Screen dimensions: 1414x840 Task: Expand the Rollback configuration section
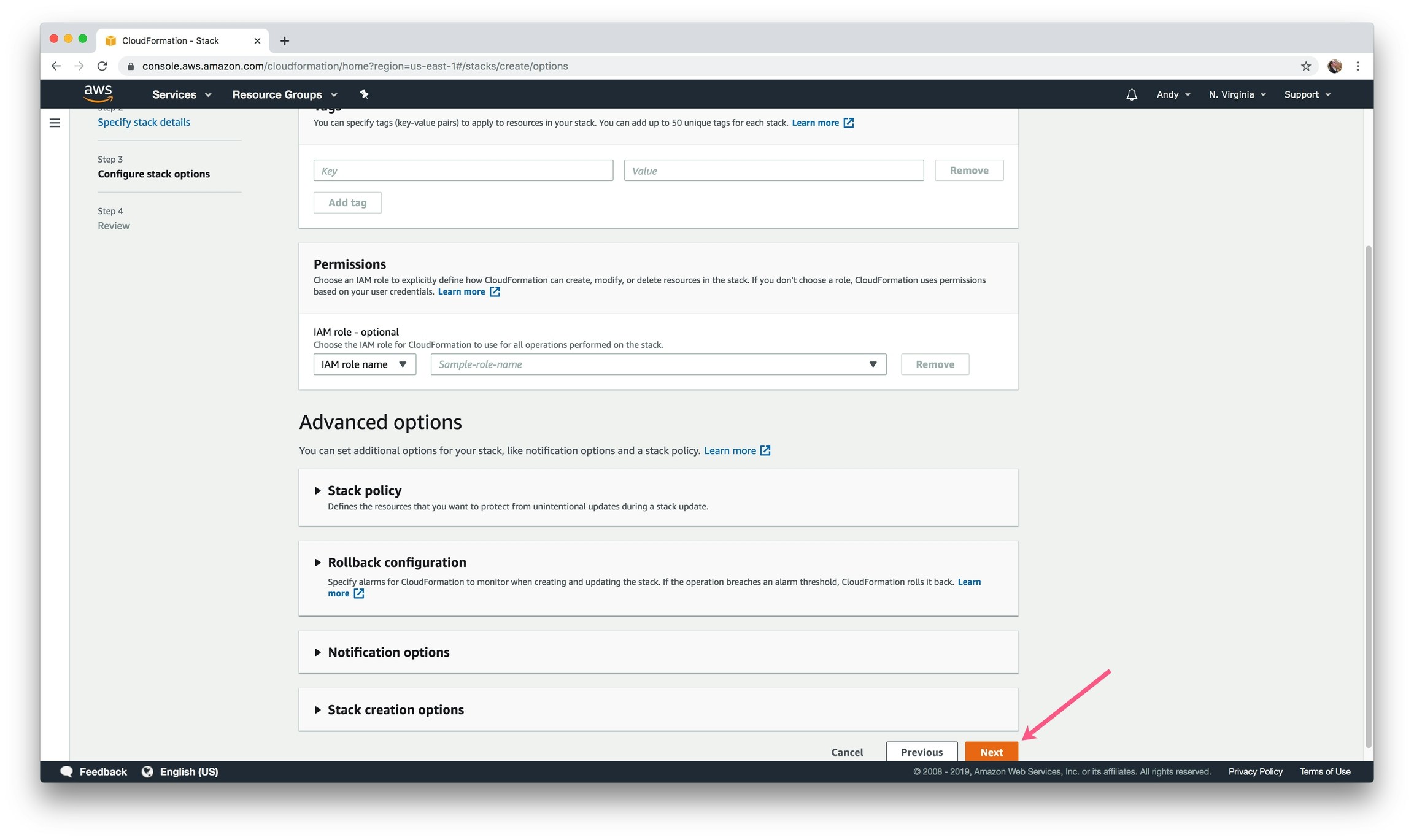coord(317,562)
